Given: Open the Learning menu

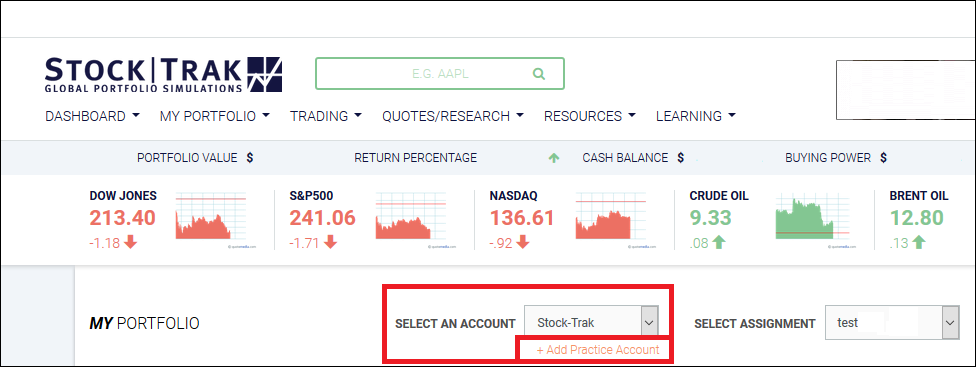Looking at the screenshot, I should click(695, 116).
